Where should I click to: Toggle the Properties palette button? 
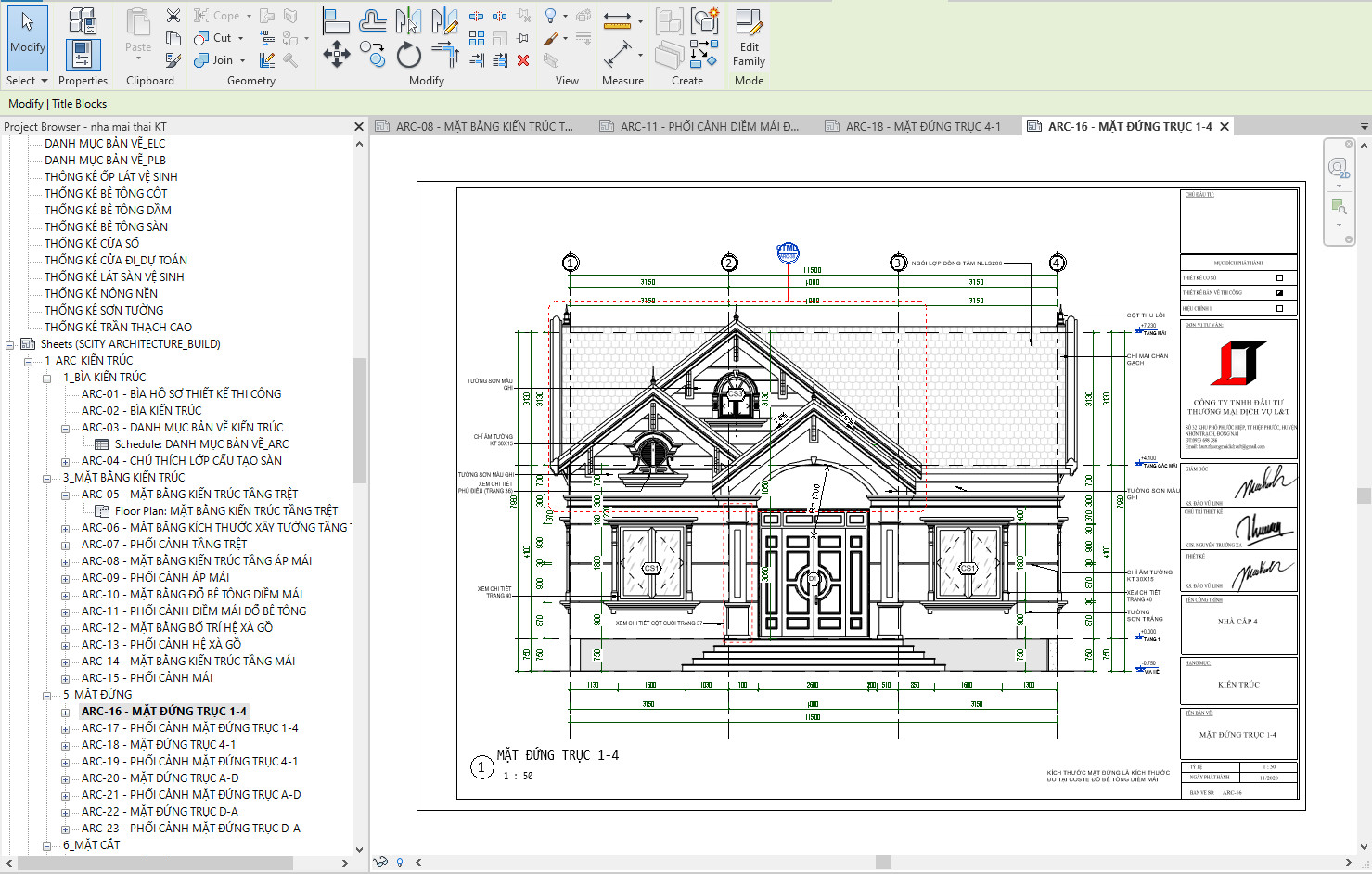(x=83, y=55)
